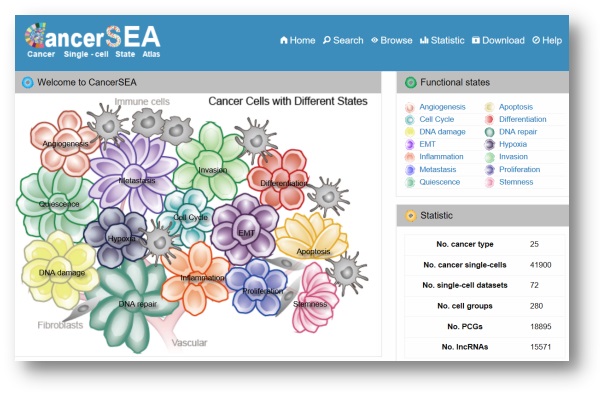Click the orange Statistic panel header icon
This screenshot has height=398, width=606.
tap(410, 216)
